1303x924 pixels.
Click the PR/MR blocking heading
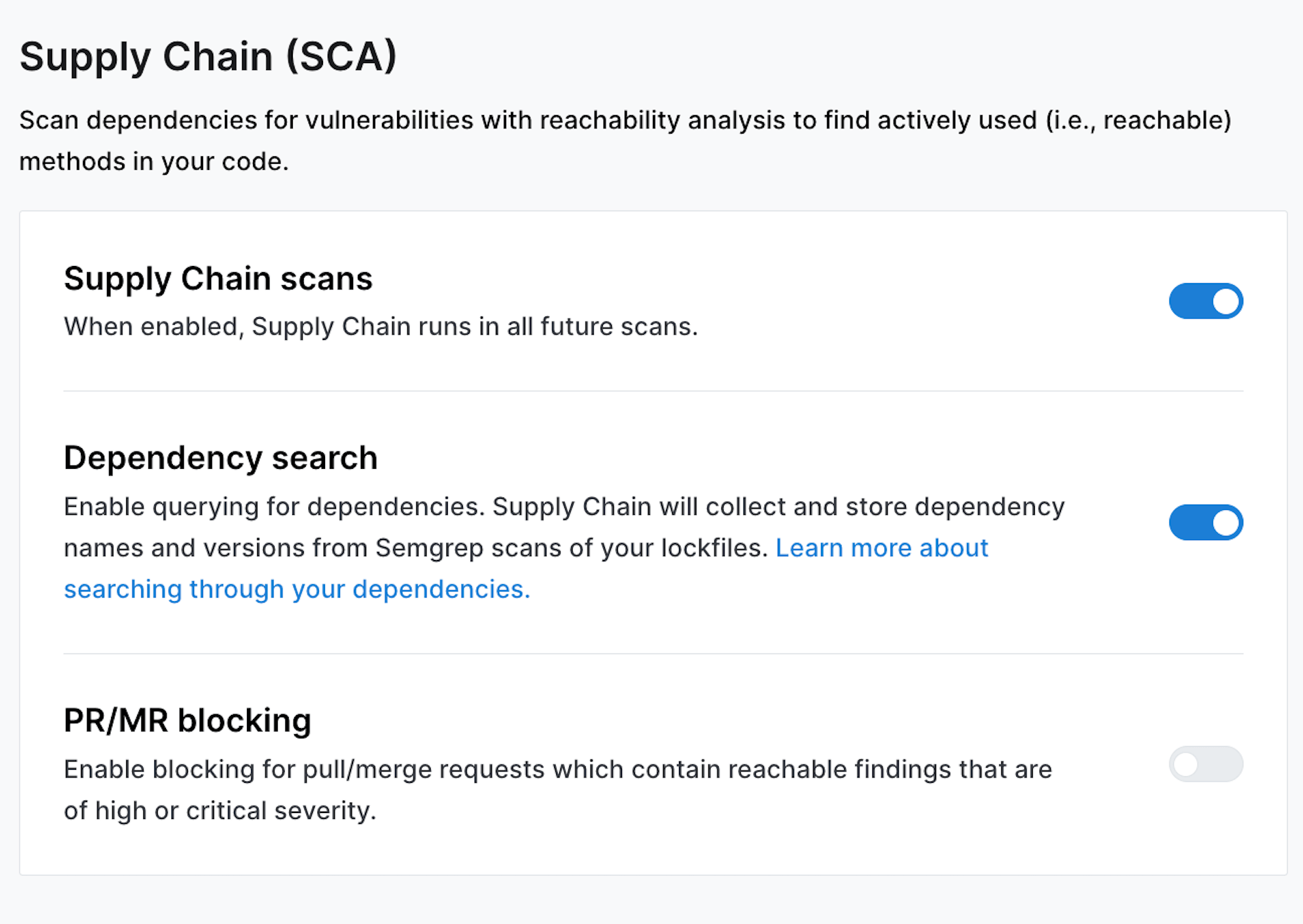pos(187,720)
